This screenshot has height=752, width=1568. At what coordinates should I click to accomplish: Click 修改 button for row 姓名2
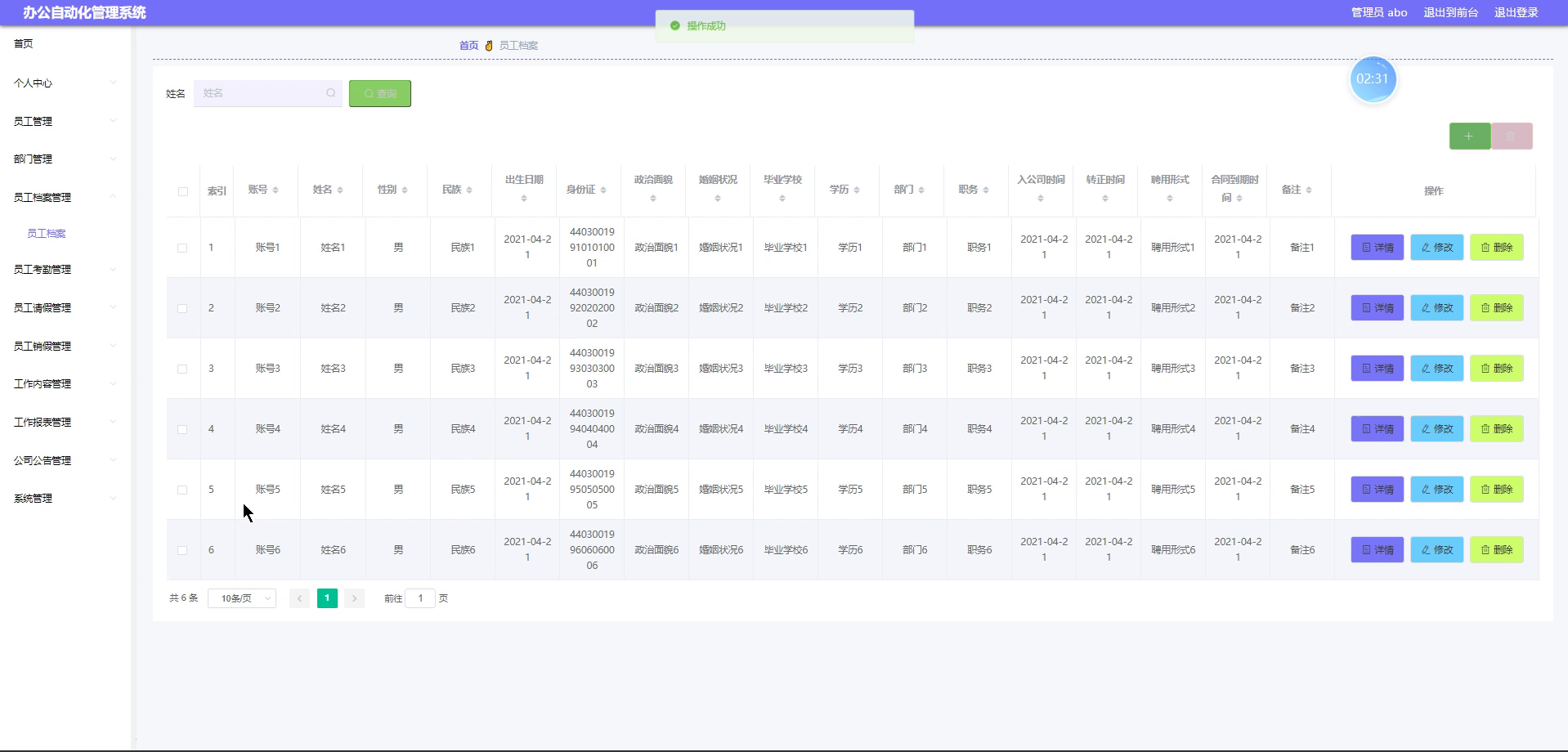[1437, 308]
